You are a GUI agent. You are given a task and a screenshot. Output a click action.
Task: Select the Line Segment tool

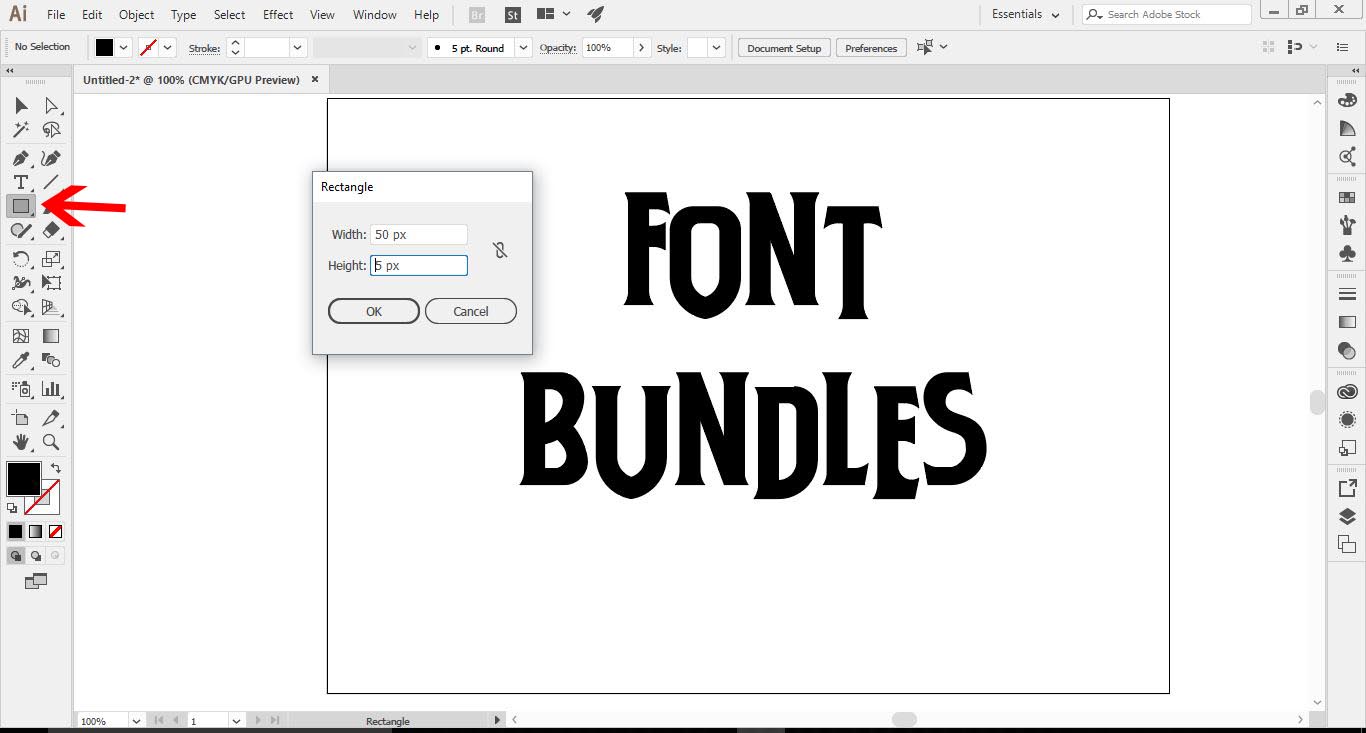[51, 182]
